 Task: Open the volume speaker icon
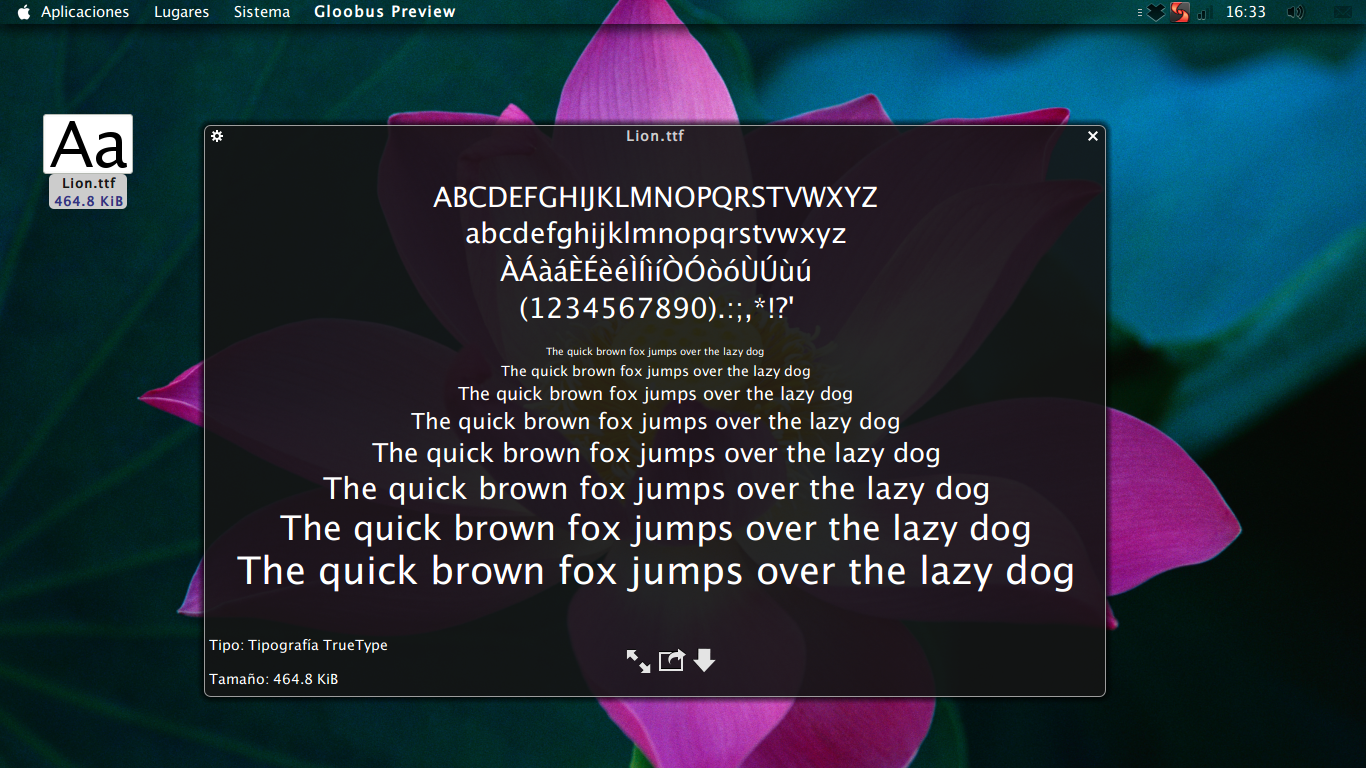pyautogui.click(x=1295, y=12)
